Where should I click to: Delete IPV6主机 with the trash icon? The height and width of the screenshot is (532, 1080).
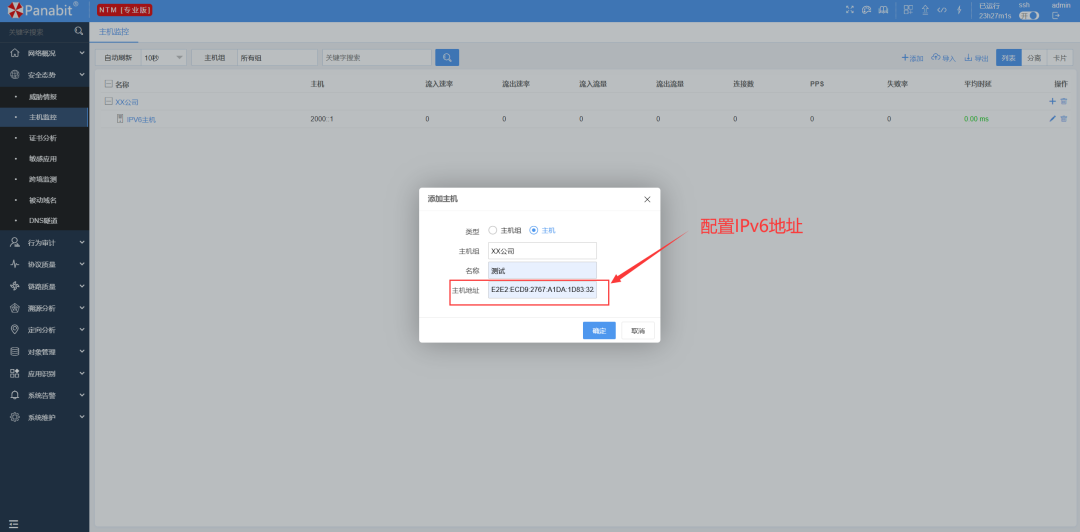click(1063, 119)
